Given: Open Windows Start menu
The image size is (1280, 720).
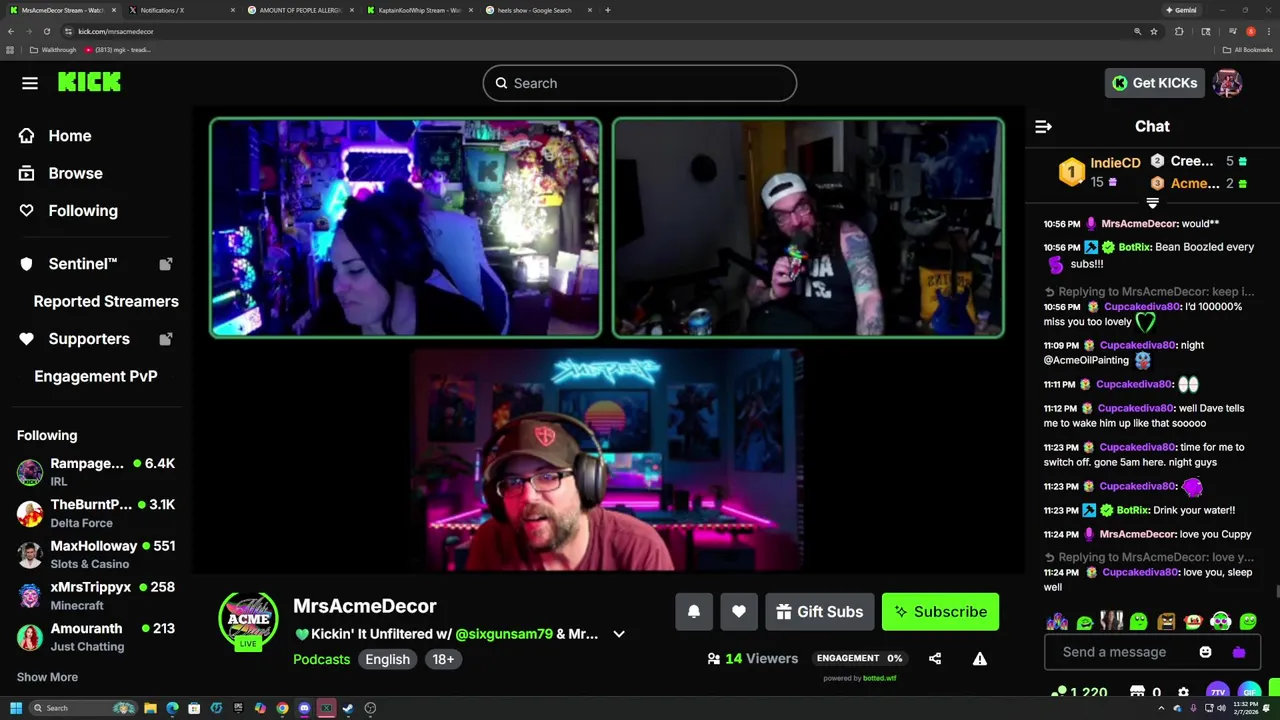Looking at the screenshot, I should (x=16, y=708).
